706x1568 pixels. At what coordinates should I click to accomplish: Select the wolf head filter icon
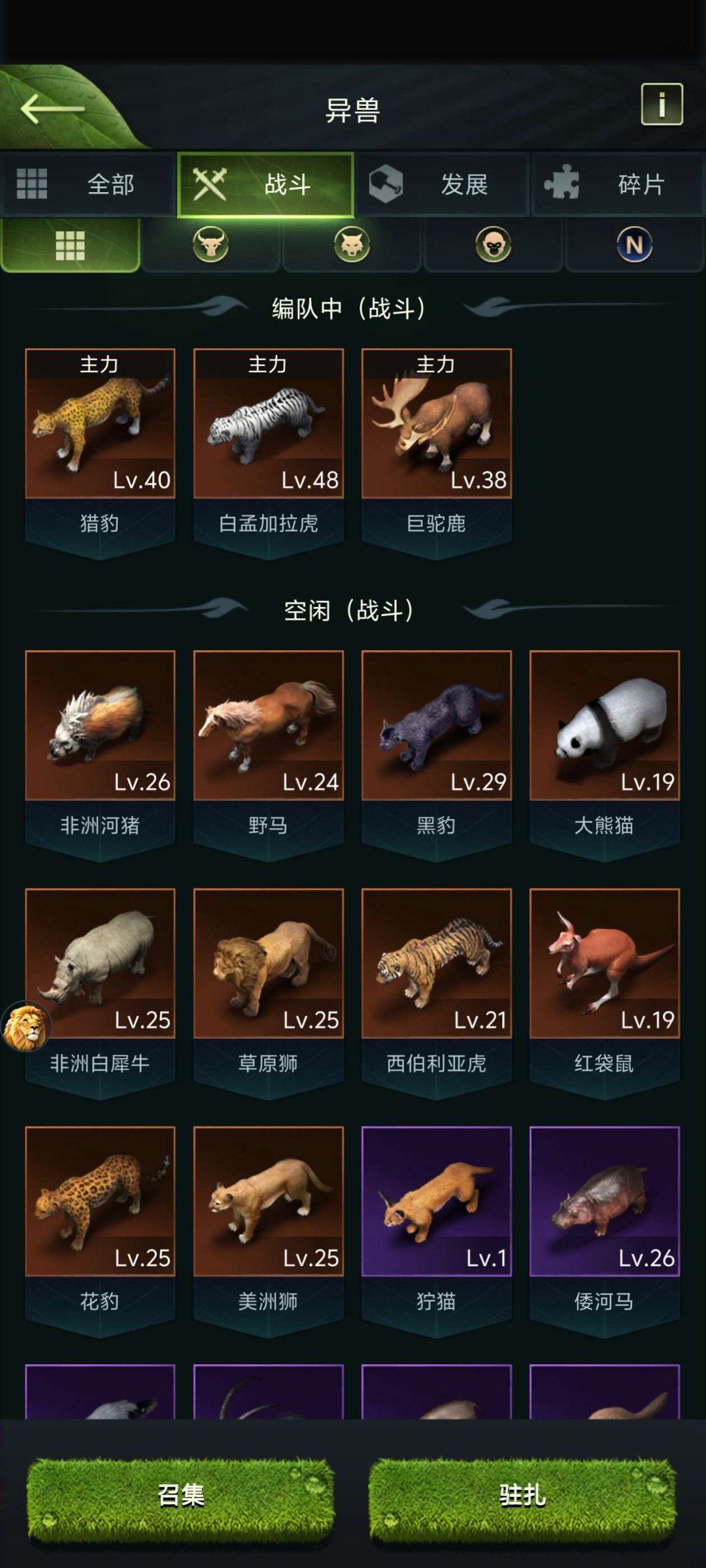352,245
